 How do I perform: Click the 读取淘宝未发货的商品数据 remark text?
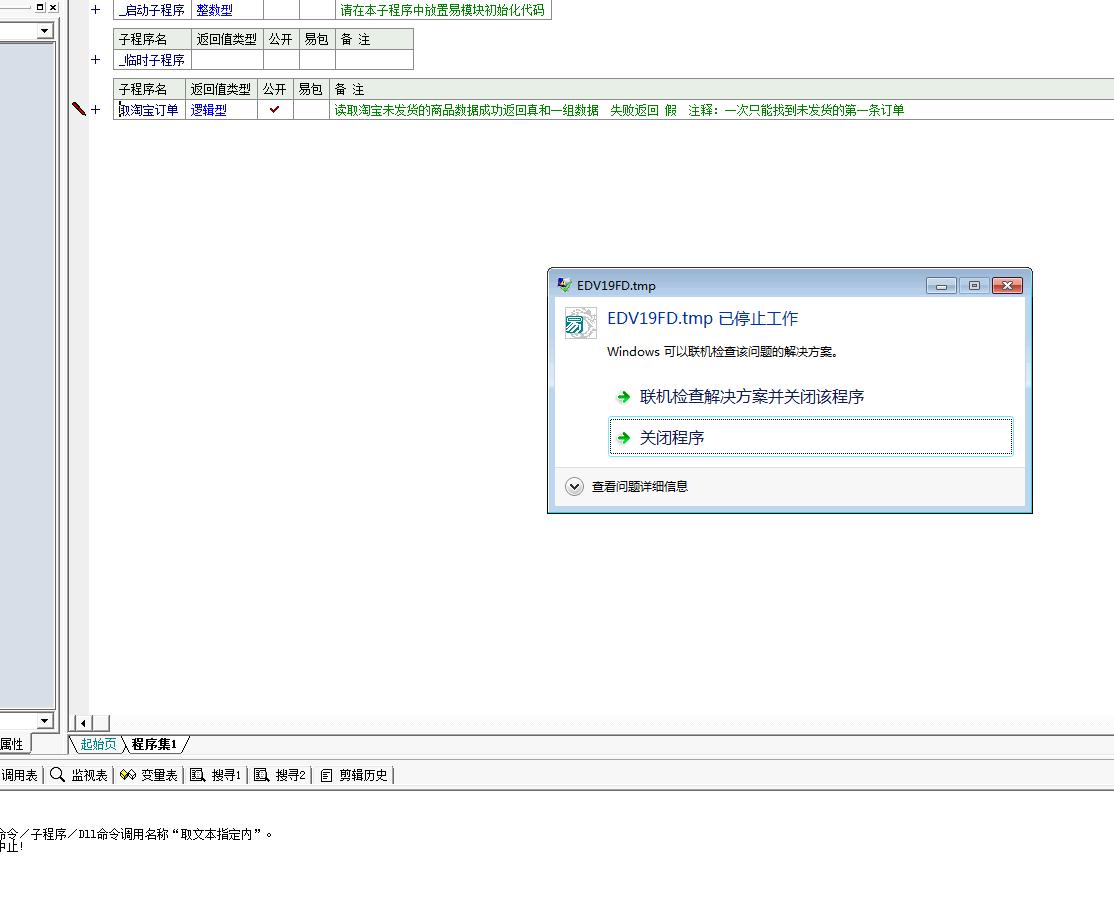[620, 110]
